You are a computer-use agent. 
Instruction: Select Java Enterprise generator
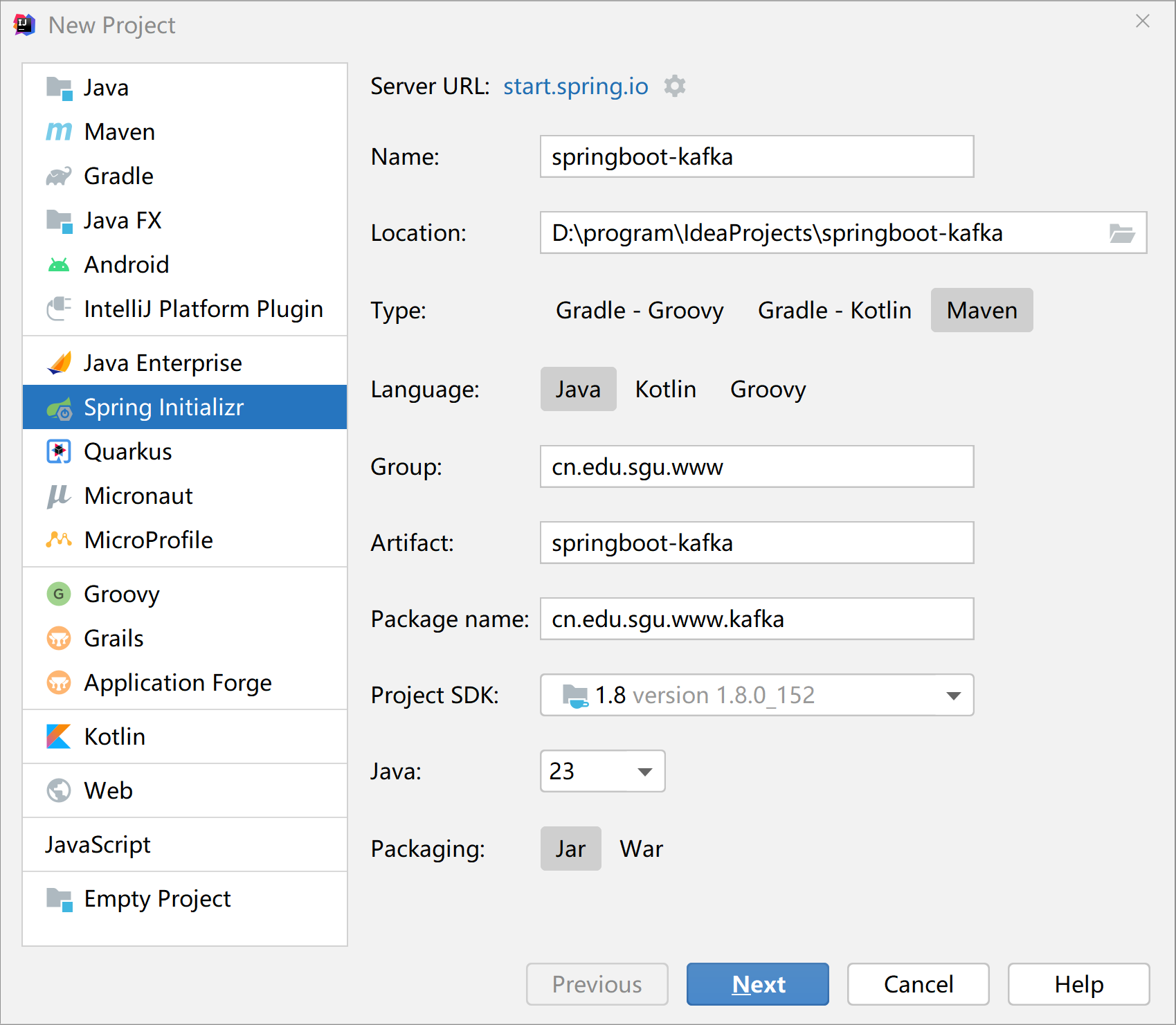[x=185, y=363]
